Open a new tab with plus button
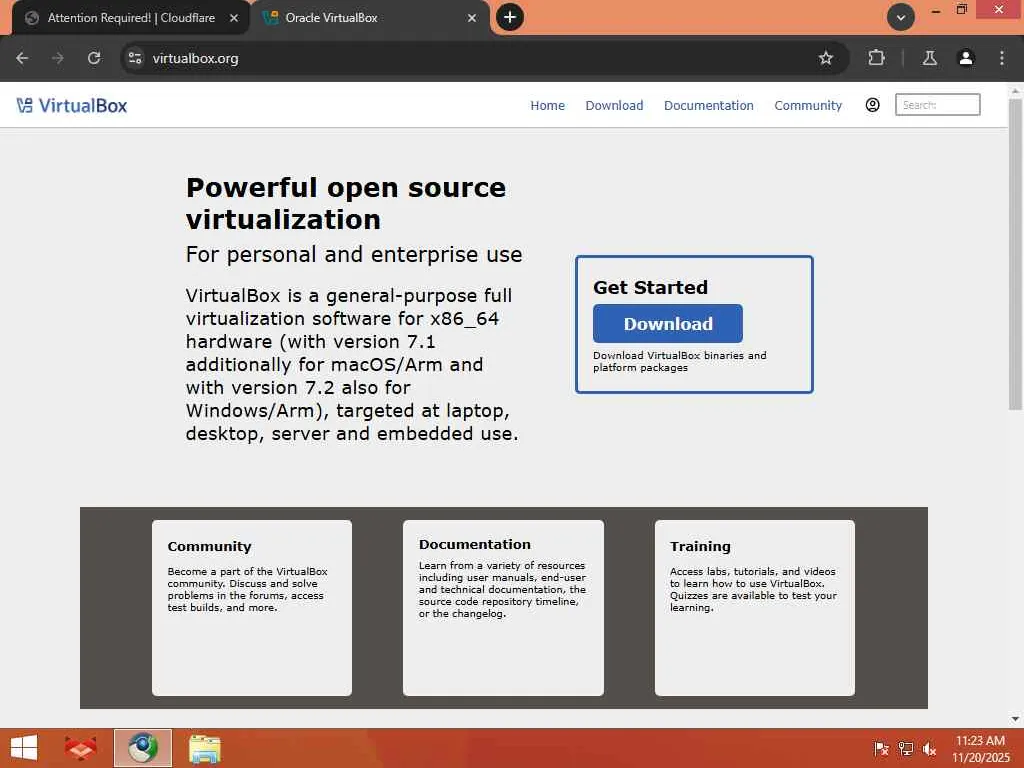The width and height of the screenshot is (1024, 768). [510, 17]
